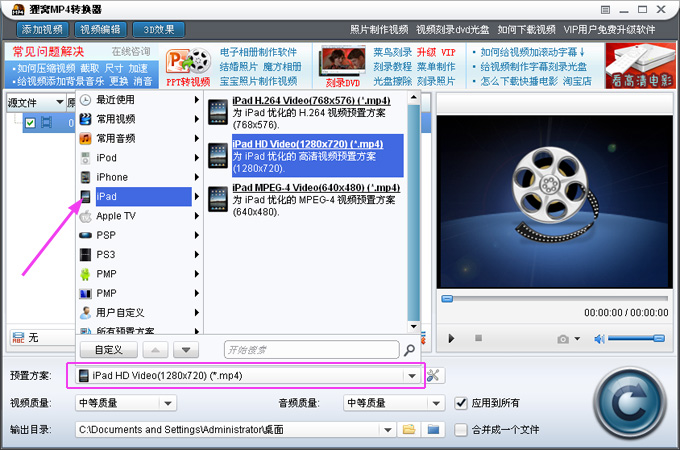Screen dimensions: 680x450
Task: Click the volume slider
Action: pyautogui.click(x=636, y=338)
